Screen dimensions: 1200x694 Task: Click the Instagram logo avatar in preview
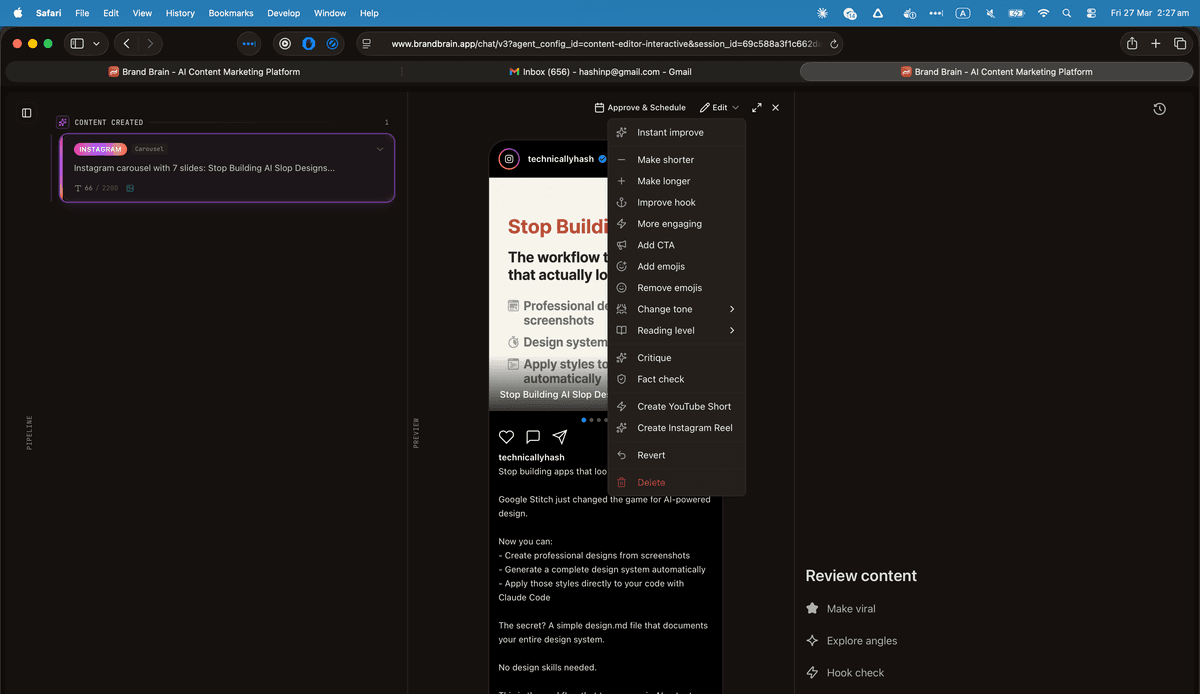click(x=509, y=159)
